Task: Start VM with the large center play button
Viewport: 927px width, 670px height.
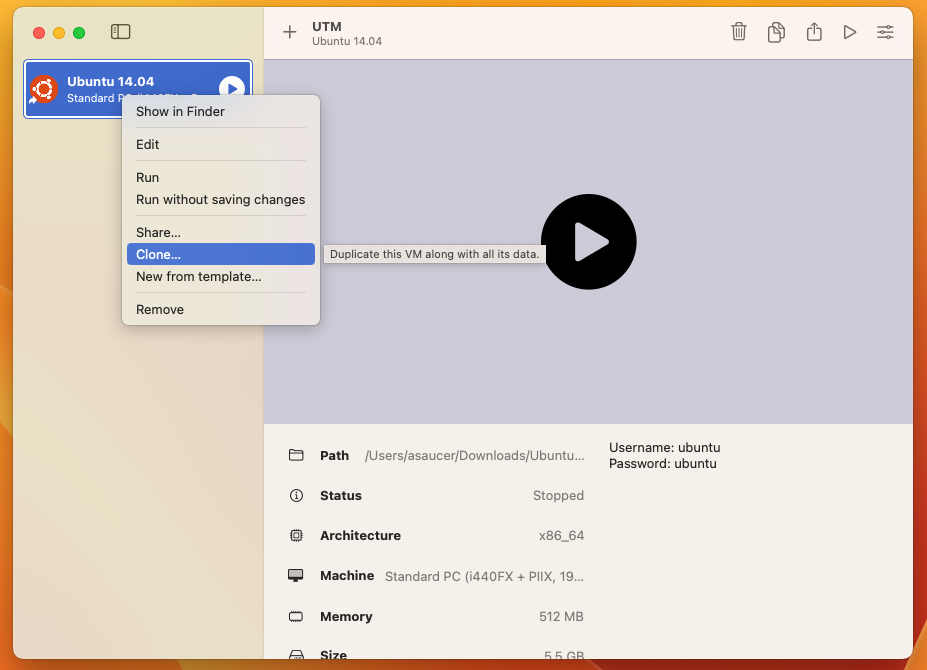Action: coord(588,242)
